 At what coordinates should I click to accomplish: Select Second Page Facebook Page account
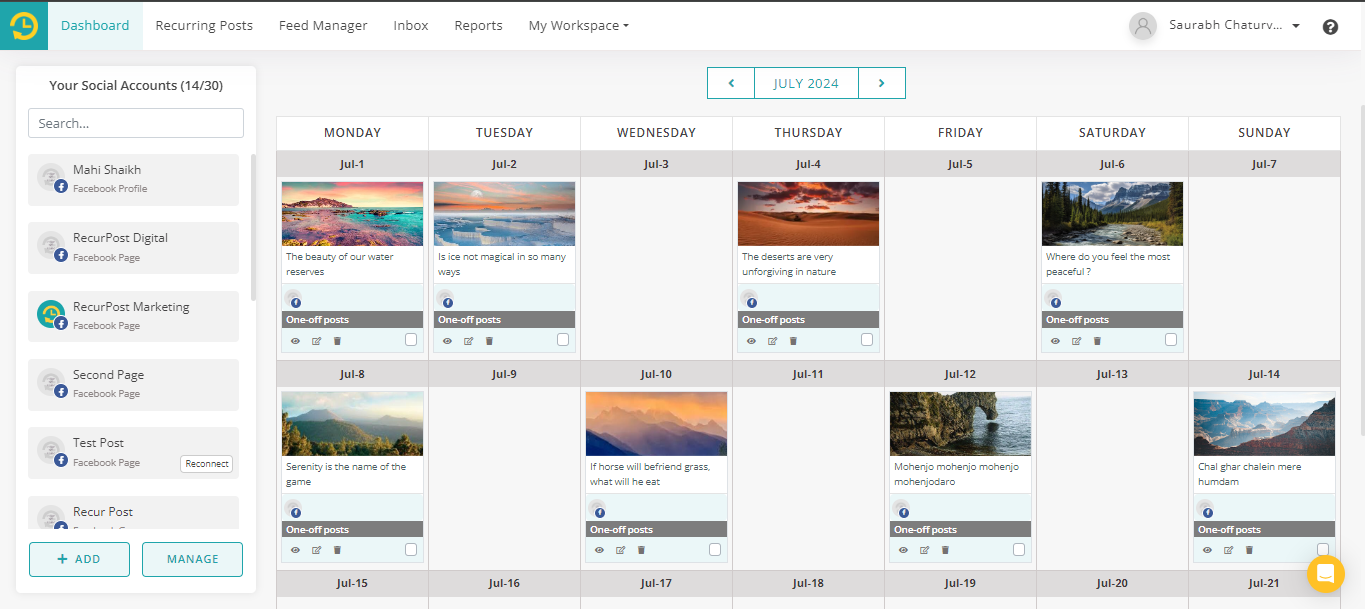133,384
